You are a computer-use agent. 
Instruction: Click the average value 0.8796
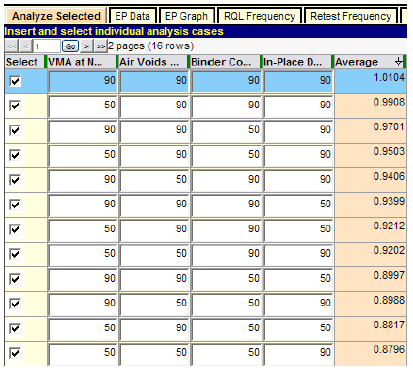(389, 349)
